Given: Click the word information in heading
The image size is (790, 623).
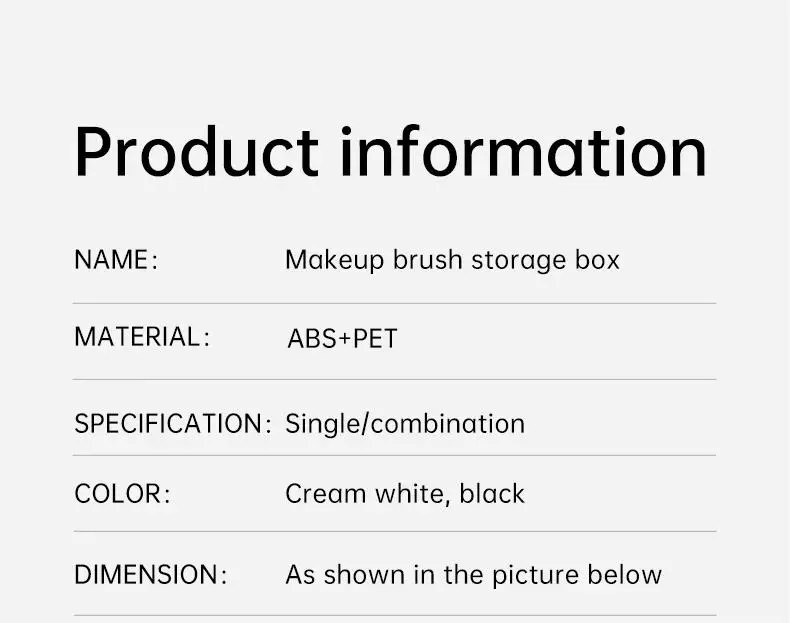Looking at the screenshot, I should [x=523, y=153].
